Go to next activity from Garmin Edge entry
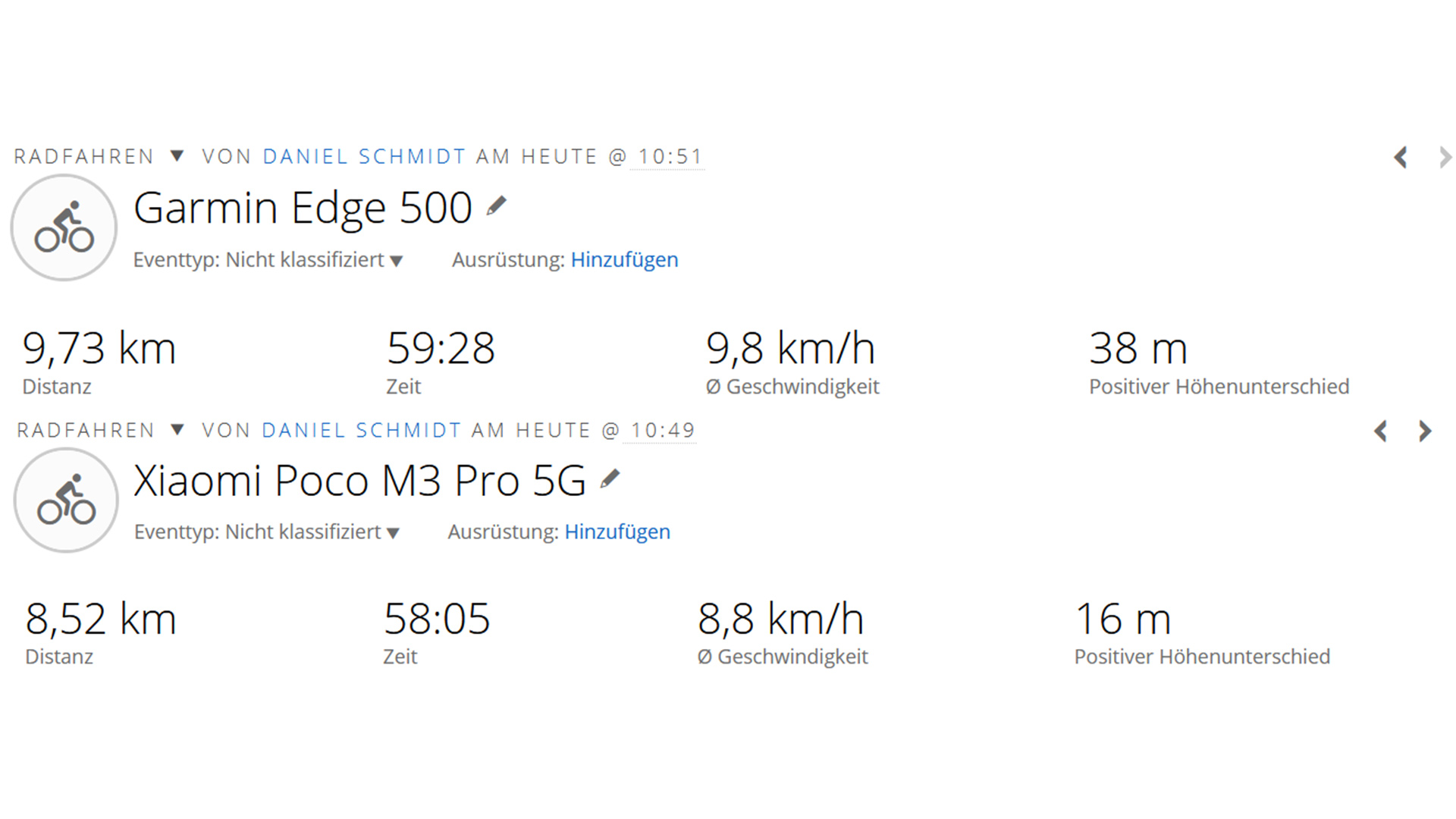1456x819 pixels. pos(1445,158)
